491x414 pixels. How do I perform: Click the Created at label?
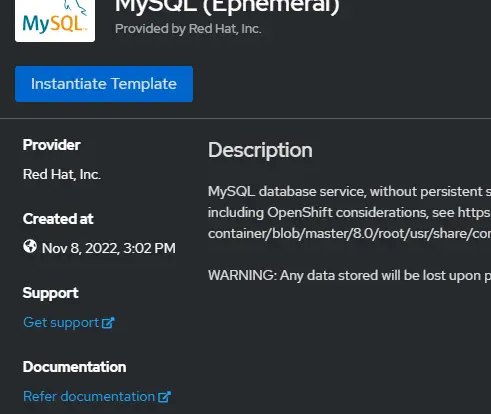click(x=58, y=219)
